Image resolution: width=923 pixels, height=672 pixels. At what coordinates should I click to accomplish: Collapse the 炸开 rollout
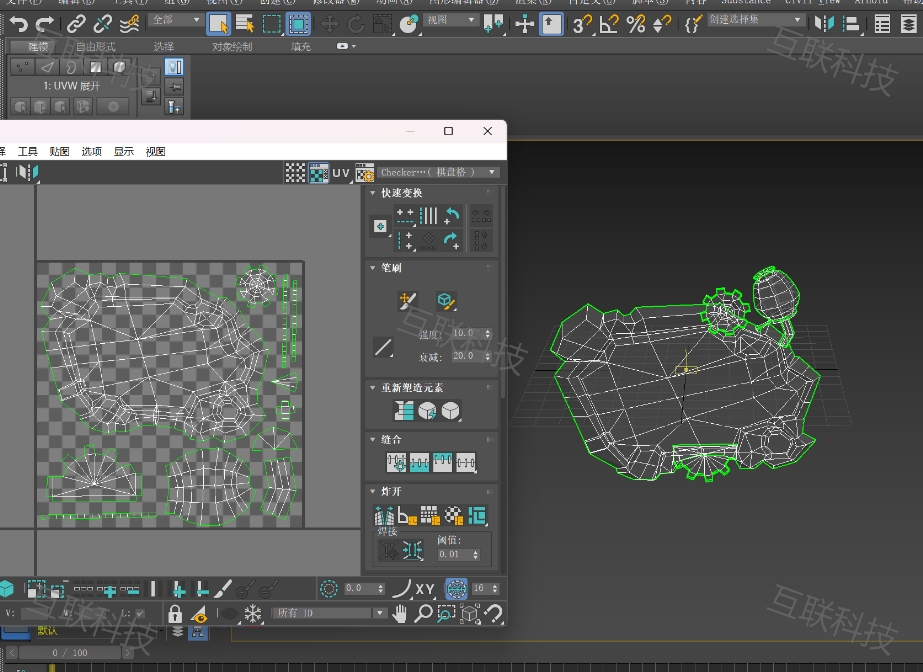click(372, 491)
